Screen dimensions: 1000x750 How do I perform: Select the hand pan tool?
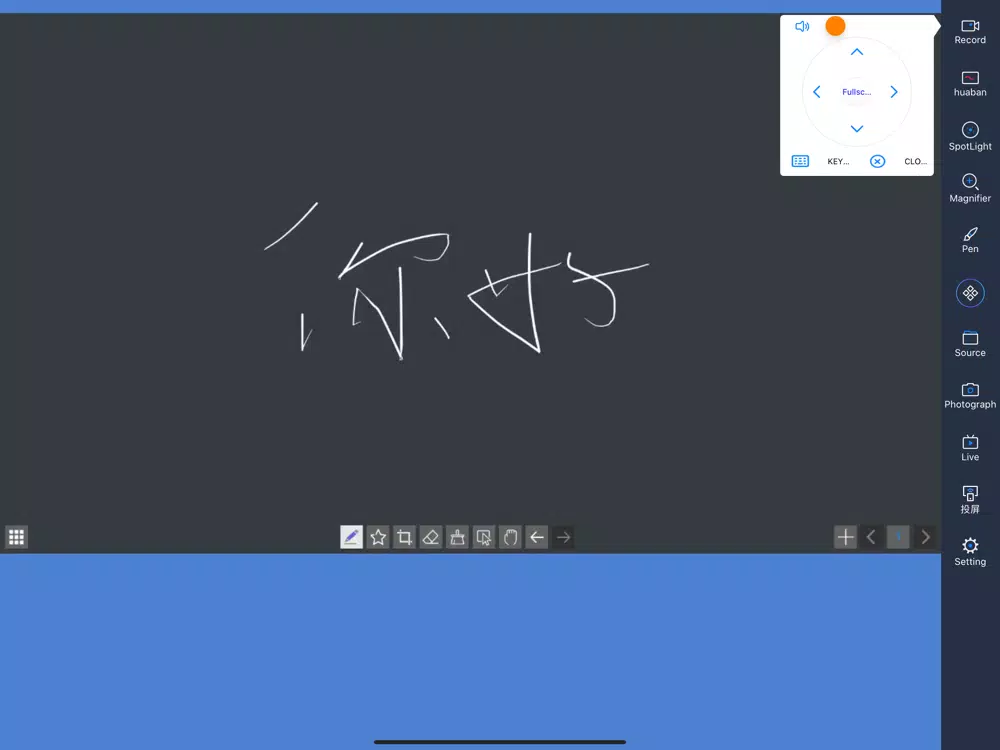510,537
